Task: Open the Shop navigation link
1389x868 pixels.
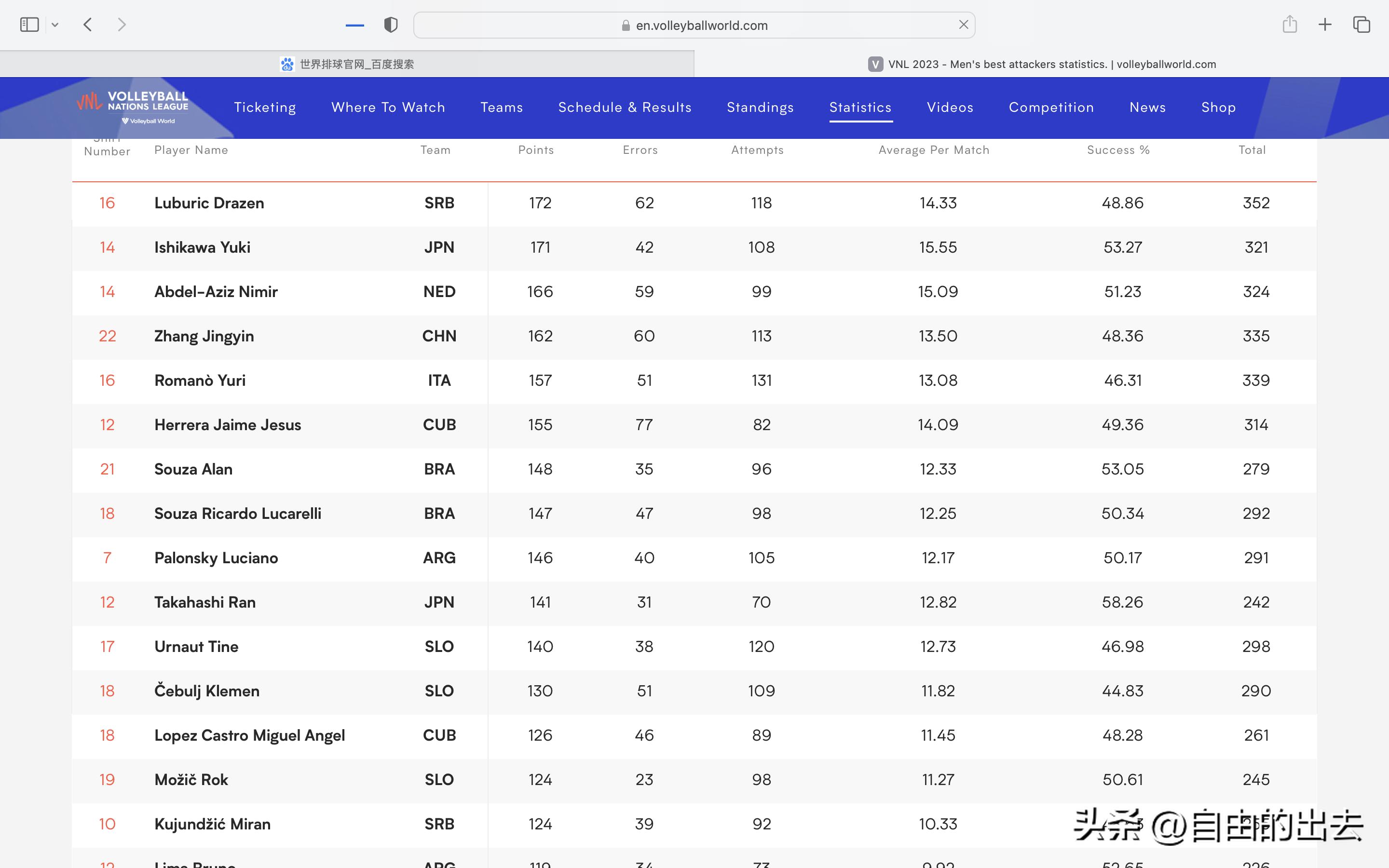Action: (x=1218, y=108)
